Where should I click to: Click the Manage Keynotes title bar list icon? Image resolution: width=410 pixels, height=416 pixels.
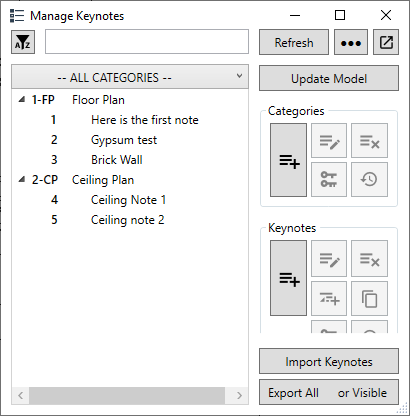17,16
